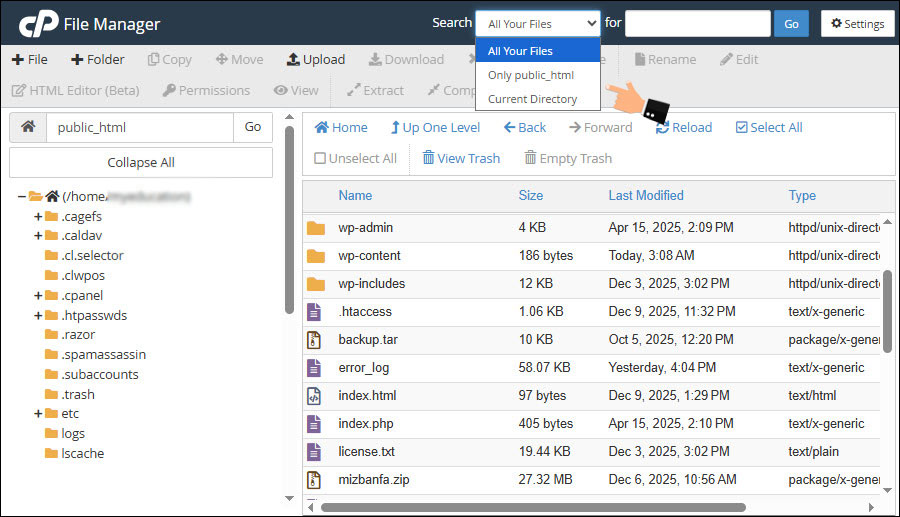Click the search text input field
Screen dimensions: 900x517
[697, 24]
